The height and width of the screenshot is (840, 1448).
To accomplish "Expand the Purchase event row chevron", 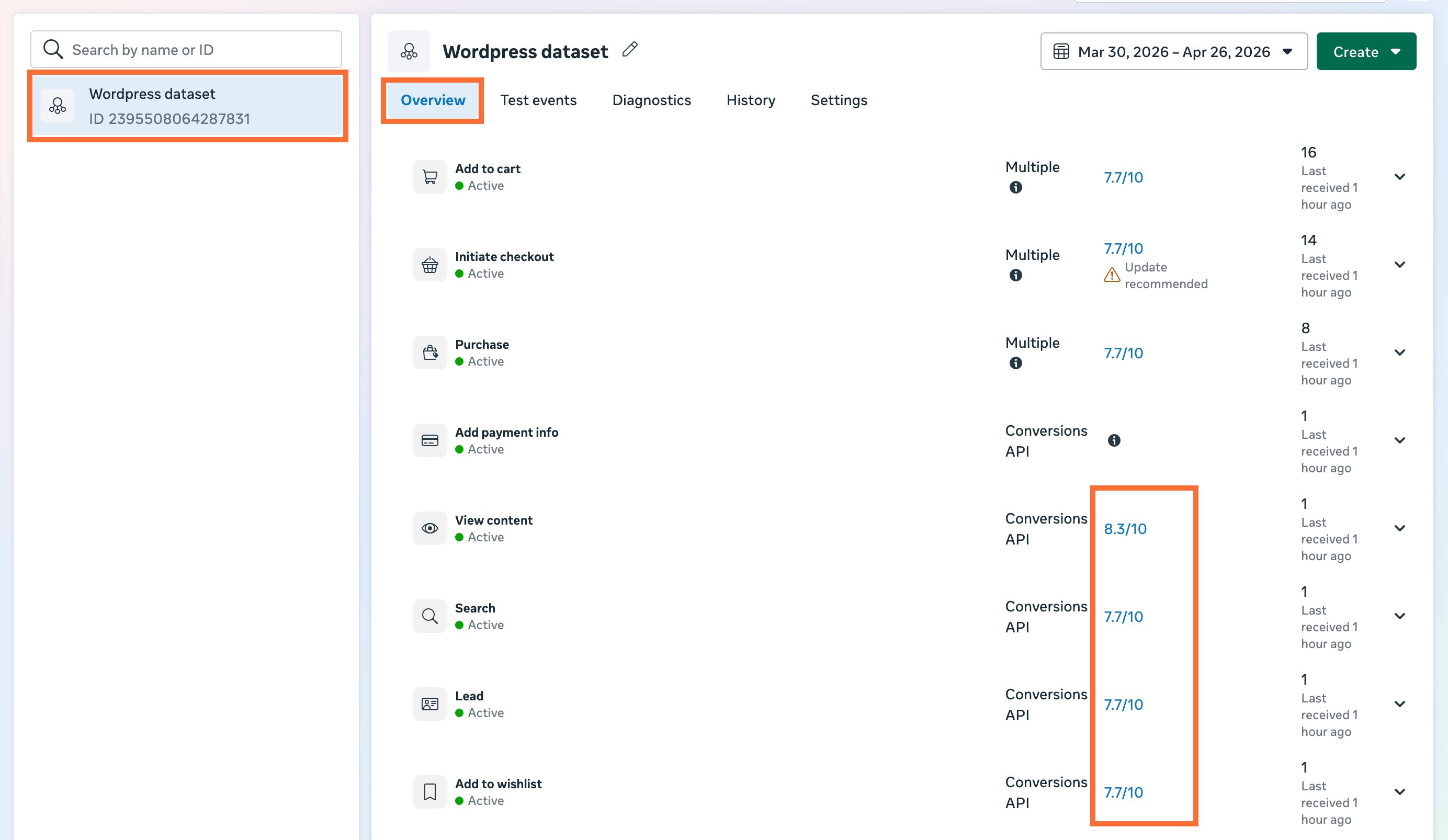I will (1400, 353).
